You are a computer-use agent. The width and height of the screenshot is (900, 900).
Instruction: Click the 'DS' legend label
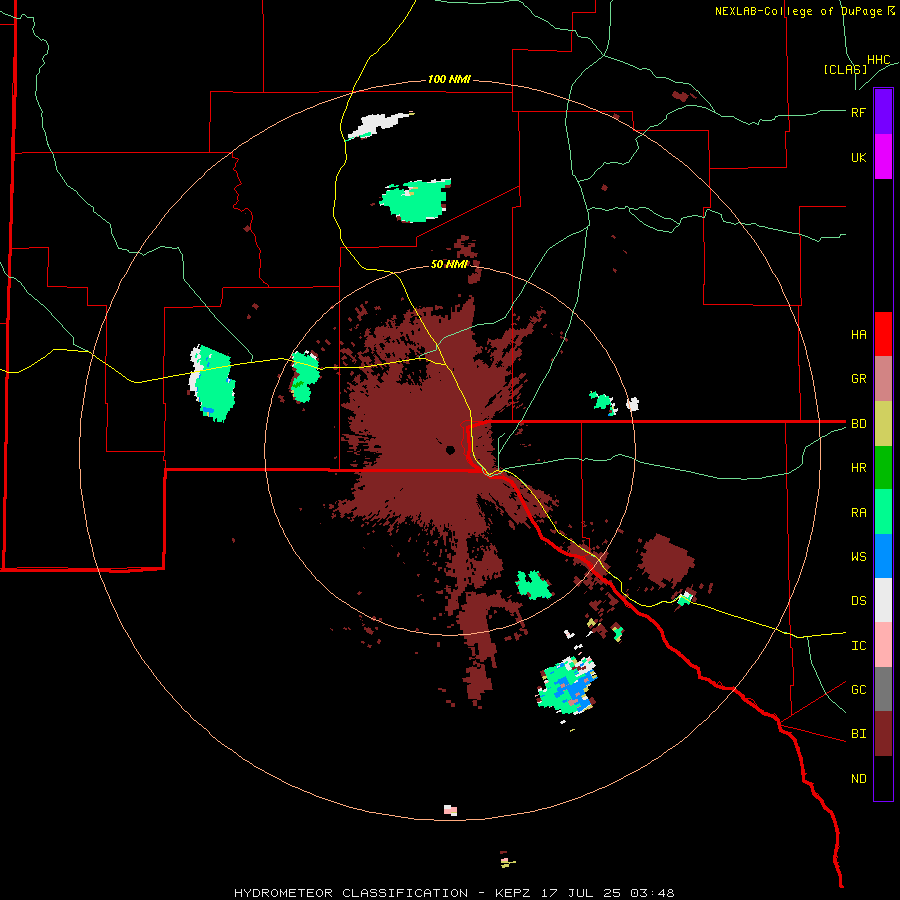pos(858,601)
